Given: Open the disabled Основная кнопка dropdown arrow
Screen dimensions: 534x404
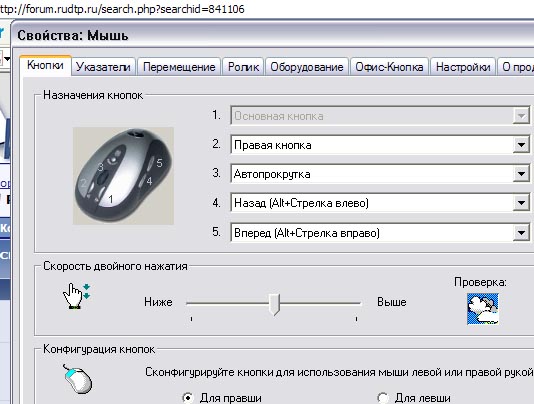Looking at the screenshot, I should (521, 116).
